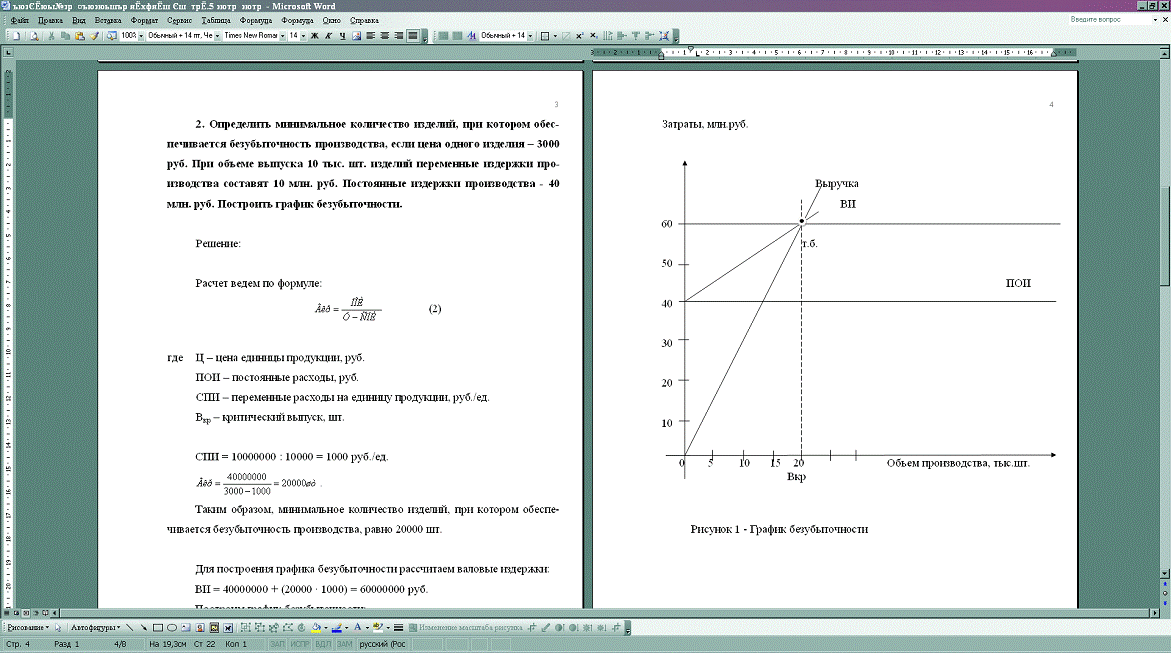
Task: Click the Select Objects arrow tool
Action: [x=59, y=628]
